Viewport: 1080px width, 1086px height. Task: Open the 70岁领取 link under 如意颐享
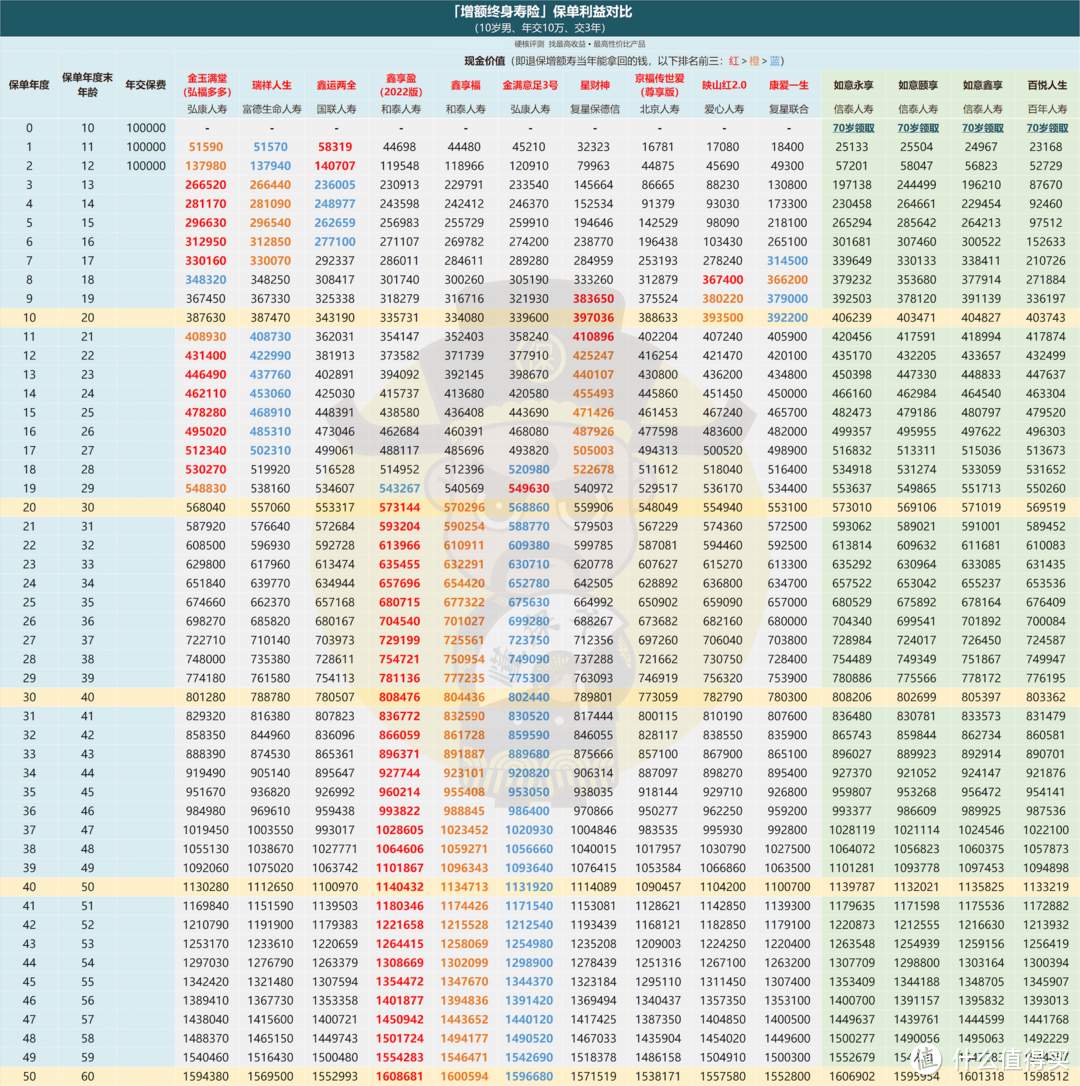[x=918, y=128]
